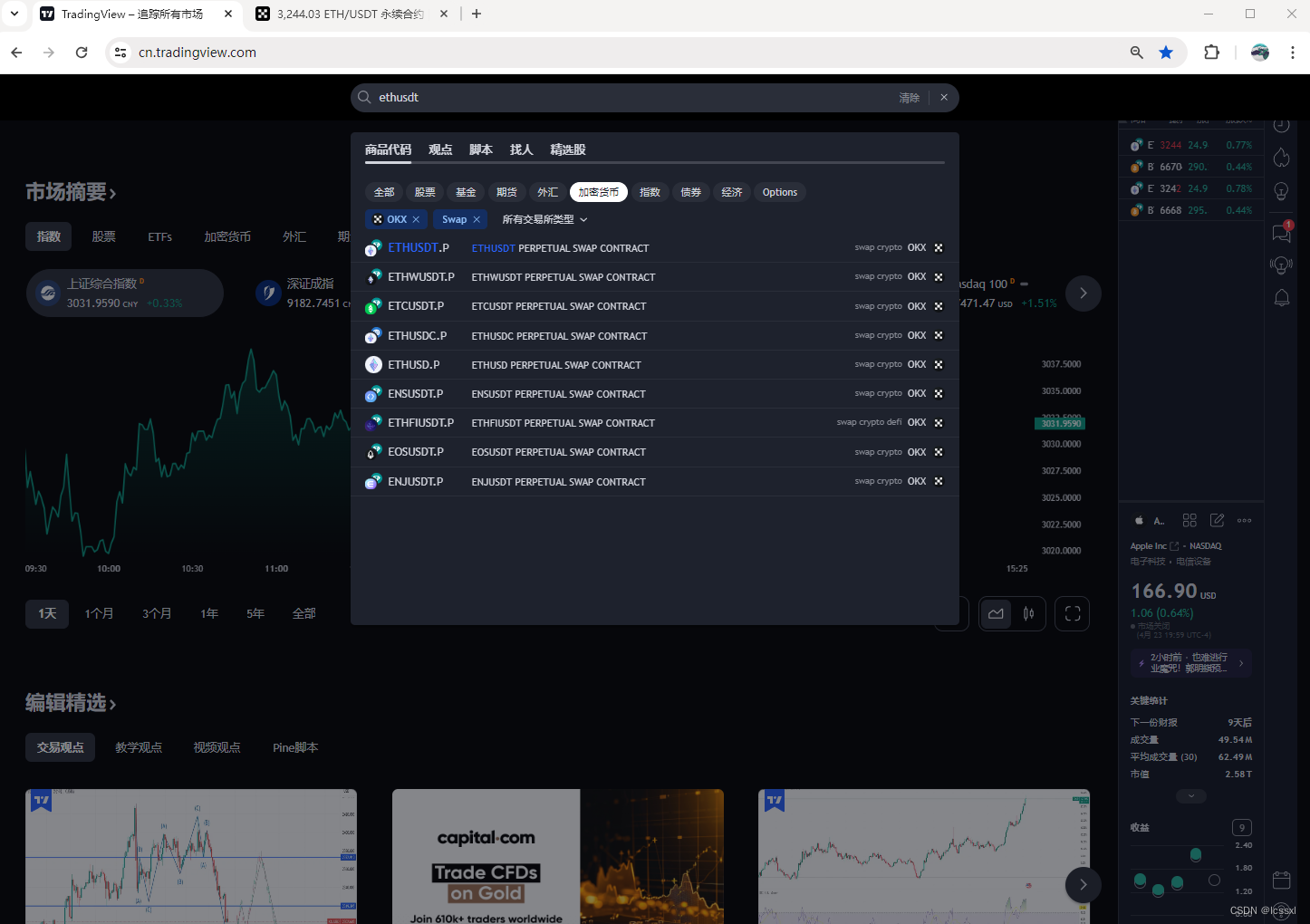1310x924 pixels.
Task: Select the 基金 category filter
Action: point(466,192)
